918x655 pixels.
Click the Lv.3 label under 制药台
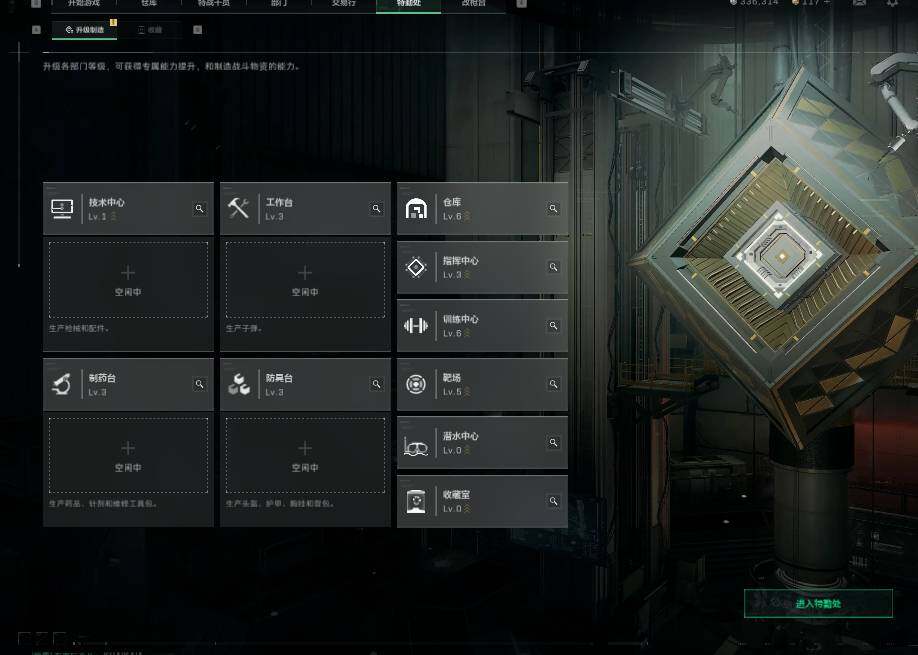click(97, 392)
